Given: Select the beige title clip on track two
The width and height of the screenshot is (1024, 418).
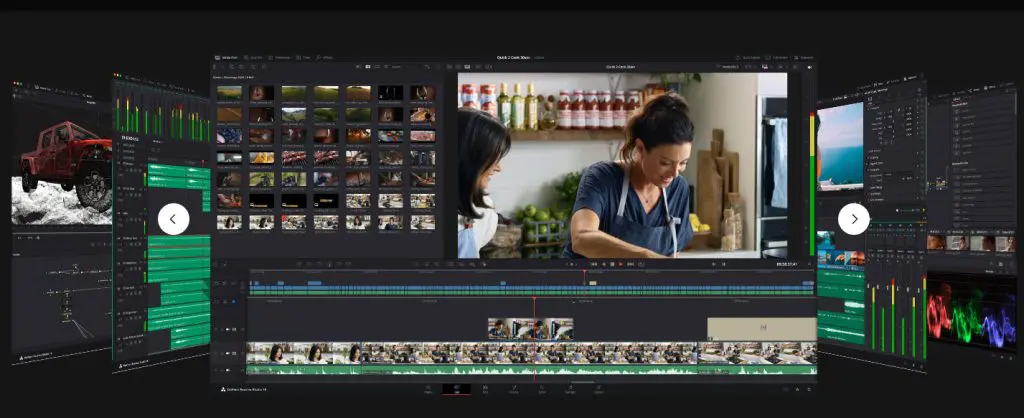Looking at the screenshot, I should [761, 329].
